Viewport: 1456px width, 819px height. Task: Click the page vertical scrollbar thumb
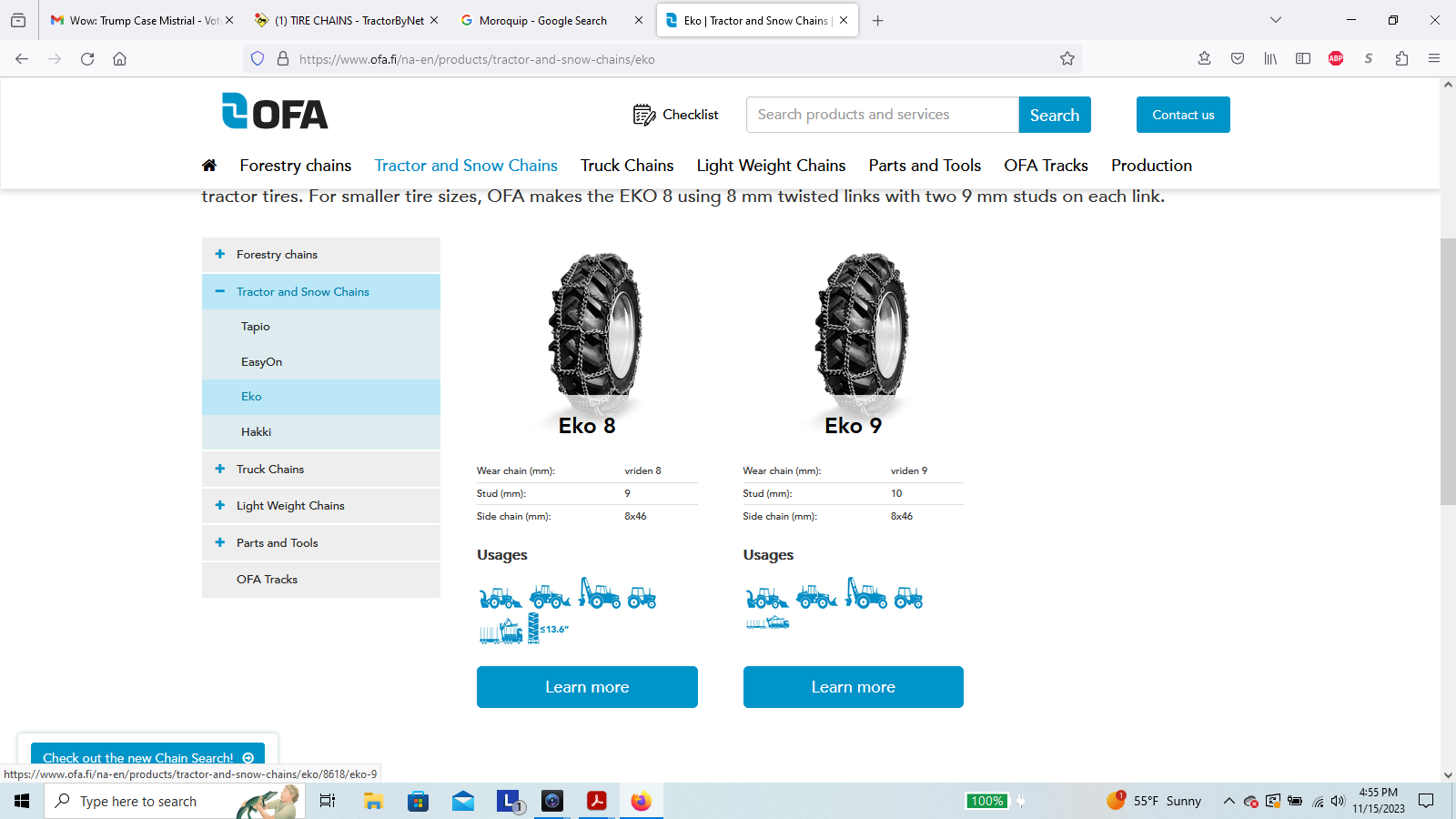pos(1448,371)
